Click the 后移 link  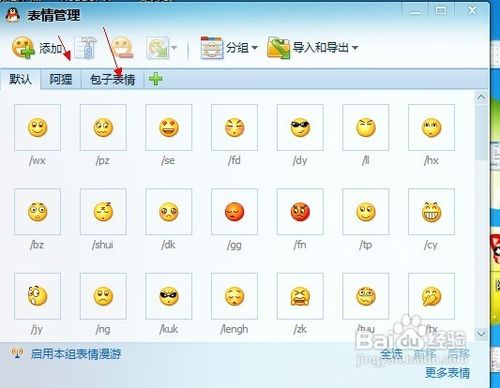coord(458,354)
